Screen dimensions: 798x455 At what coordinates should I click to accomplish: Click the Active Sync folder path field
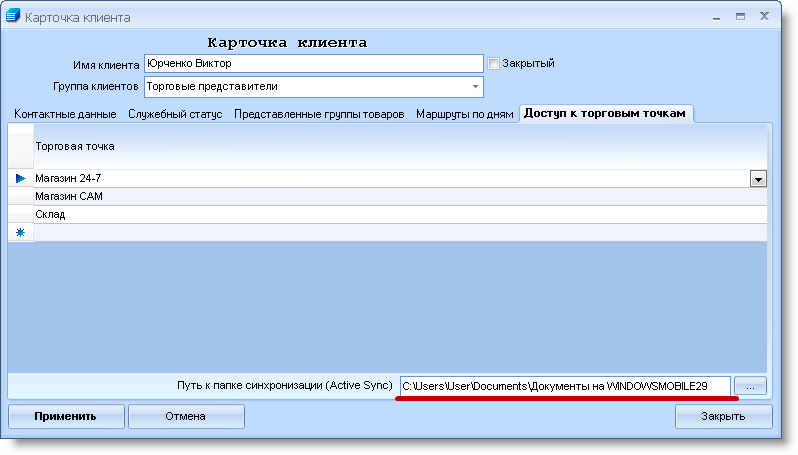point(564,385)
